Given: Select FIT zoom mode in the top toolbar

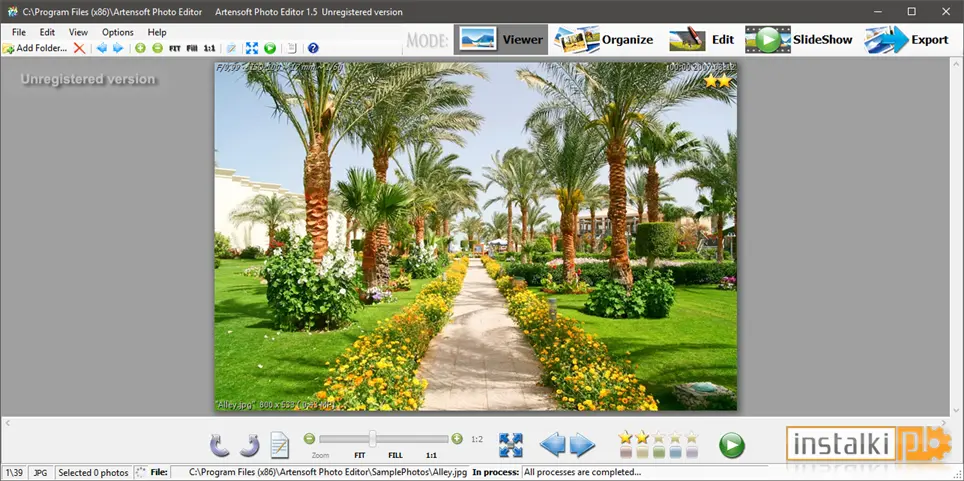Looking at the screenshot, I should [x=175, y=48].
